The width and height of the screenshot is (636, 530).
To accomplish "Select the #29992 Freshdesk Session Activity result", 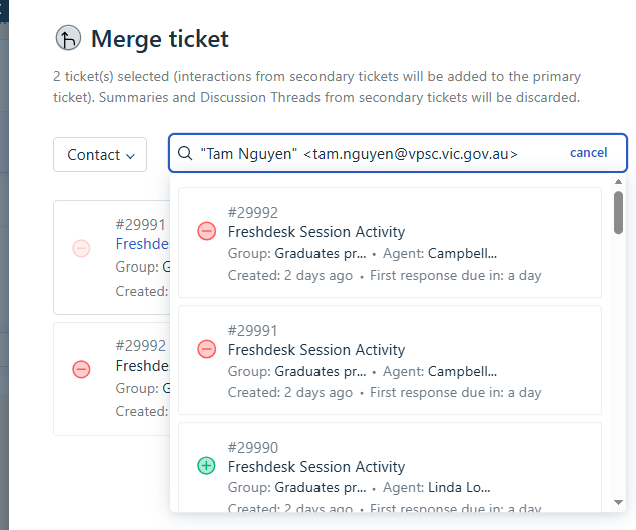I will (390, 242).
